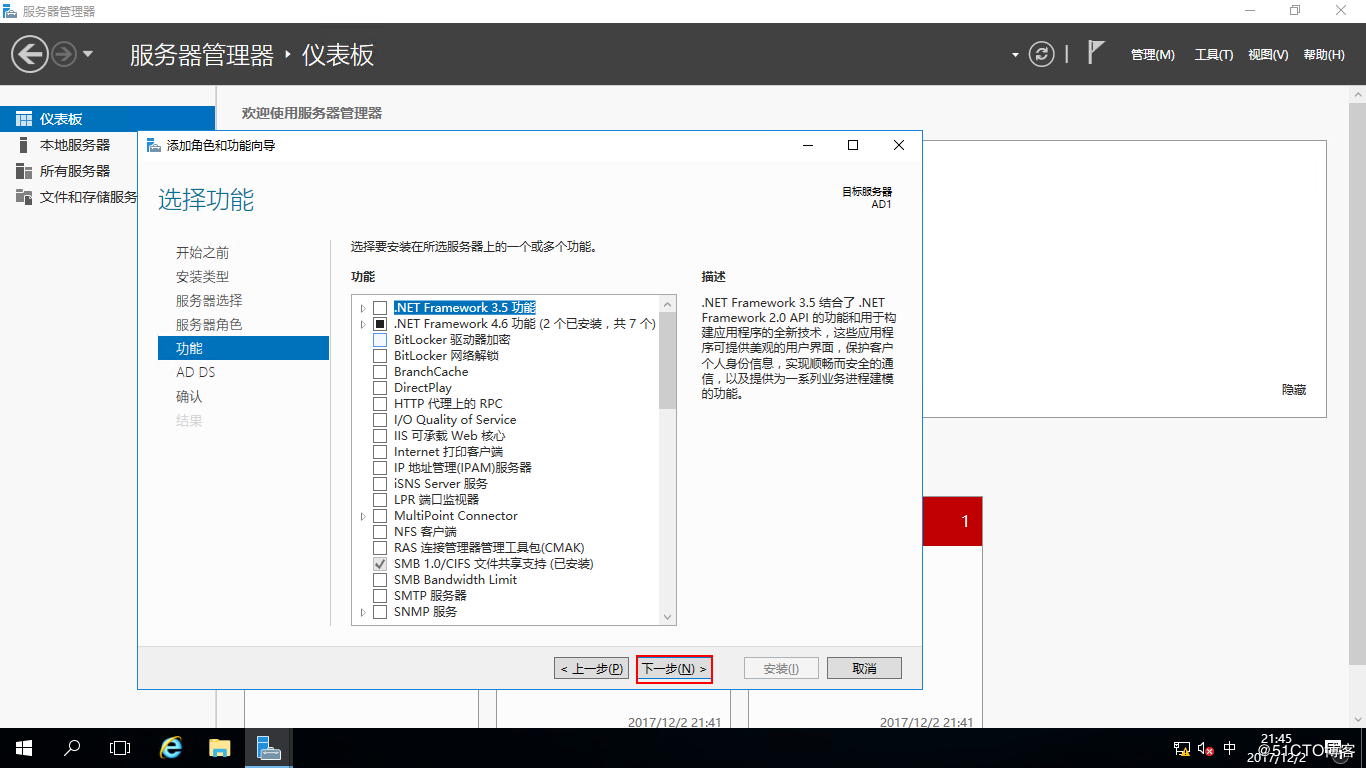Open taskbar search magnifier icon
Image resolution: width=1366 pixels, height=768 pixels.
pyautogui.click(x=72, y=748)
